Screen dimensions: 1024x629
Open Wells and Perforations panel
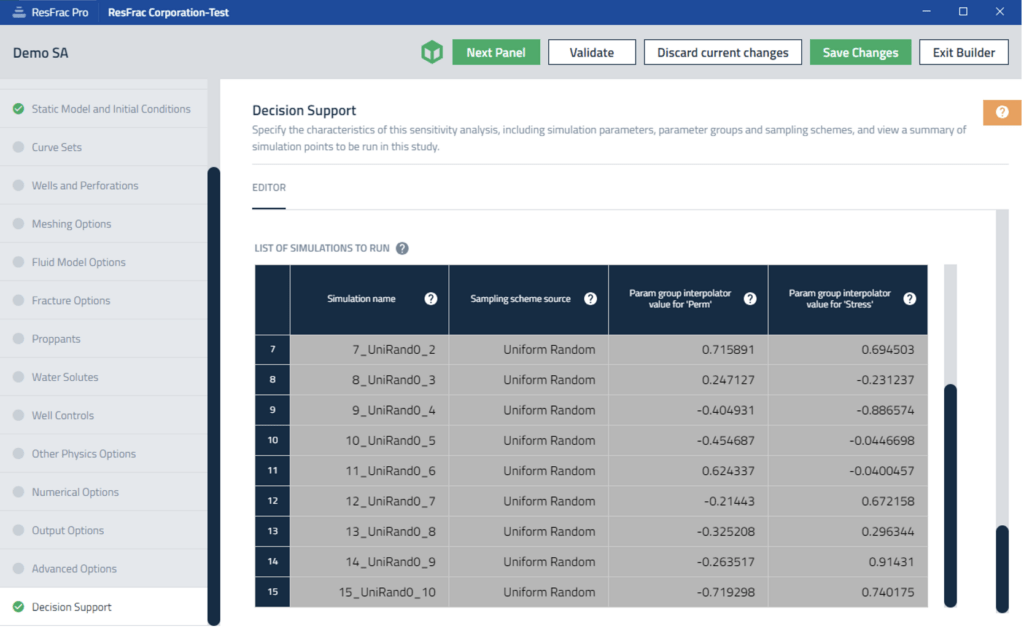click(85, 186)
